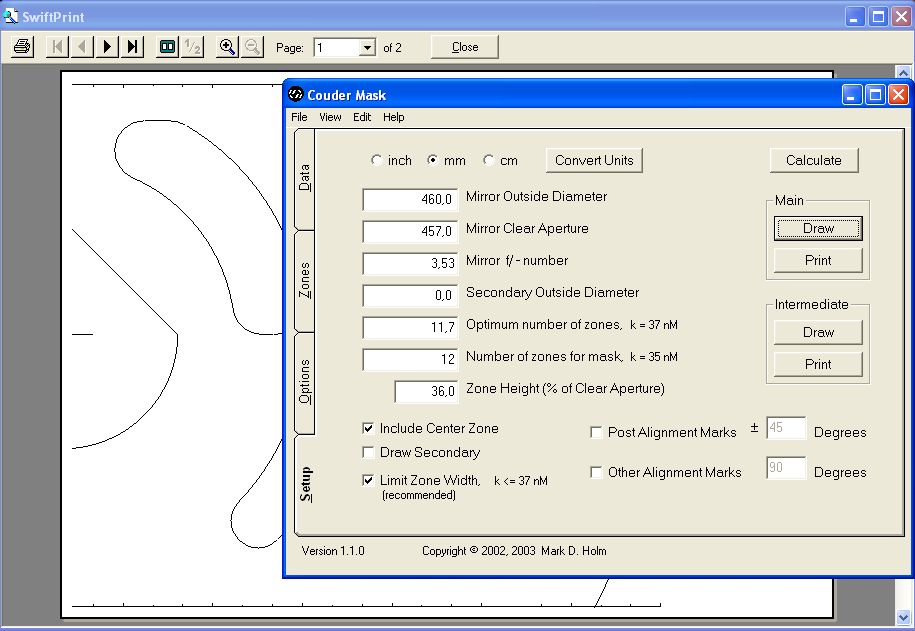
Task: Zoom out on print preview
Action: click(252, 47)
